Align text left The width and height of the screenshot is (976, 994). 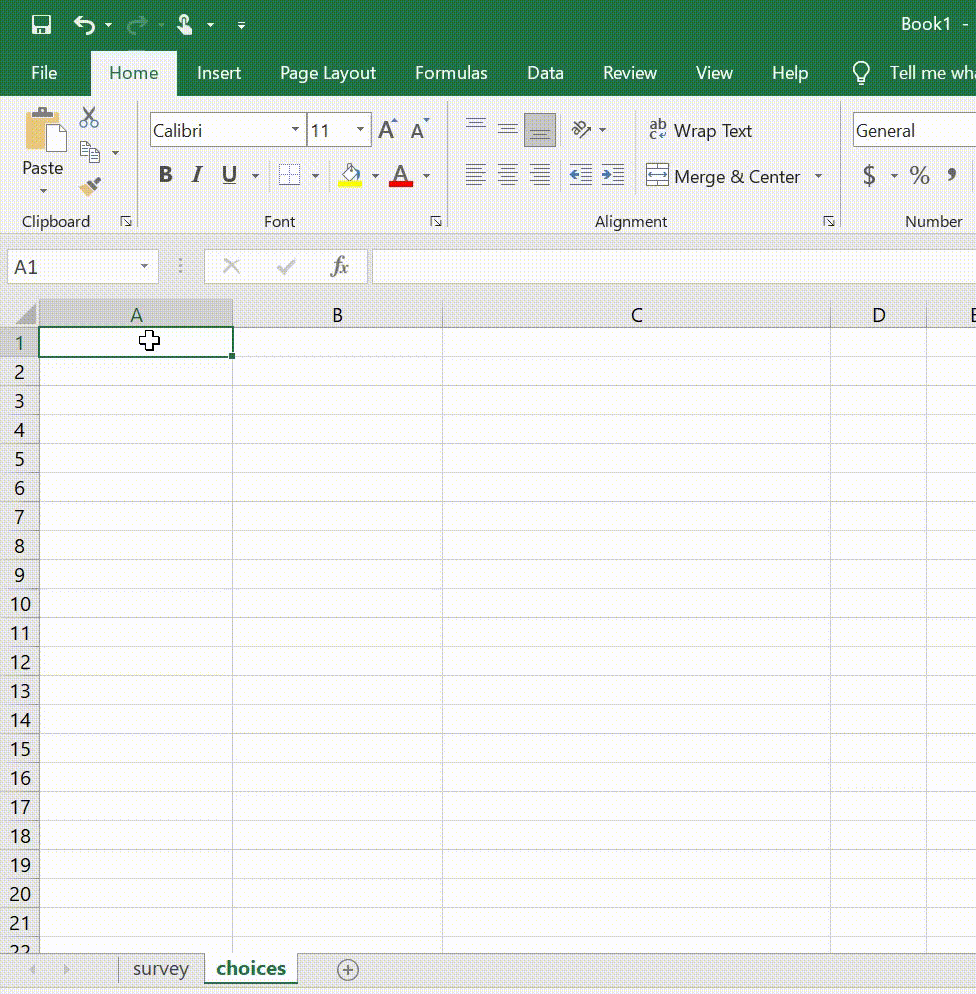pyautogui.click(x=476, y=174)
